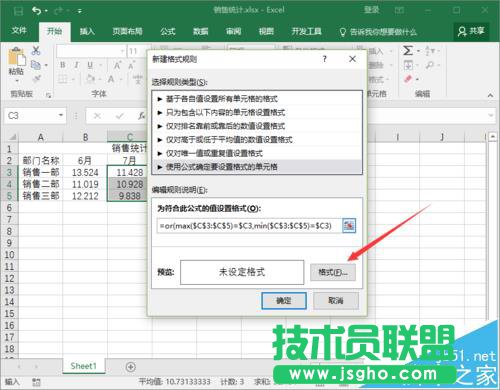Toggle Bold formatting button

pyautogui.click(x=63, y=65)
